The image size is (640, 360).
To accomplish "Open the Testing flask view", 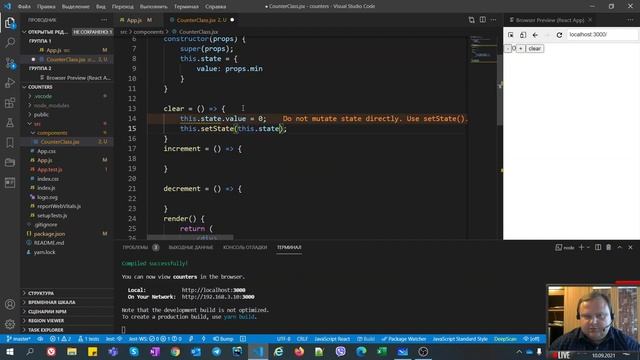I will pyautogui.click(x=10, y=122).
